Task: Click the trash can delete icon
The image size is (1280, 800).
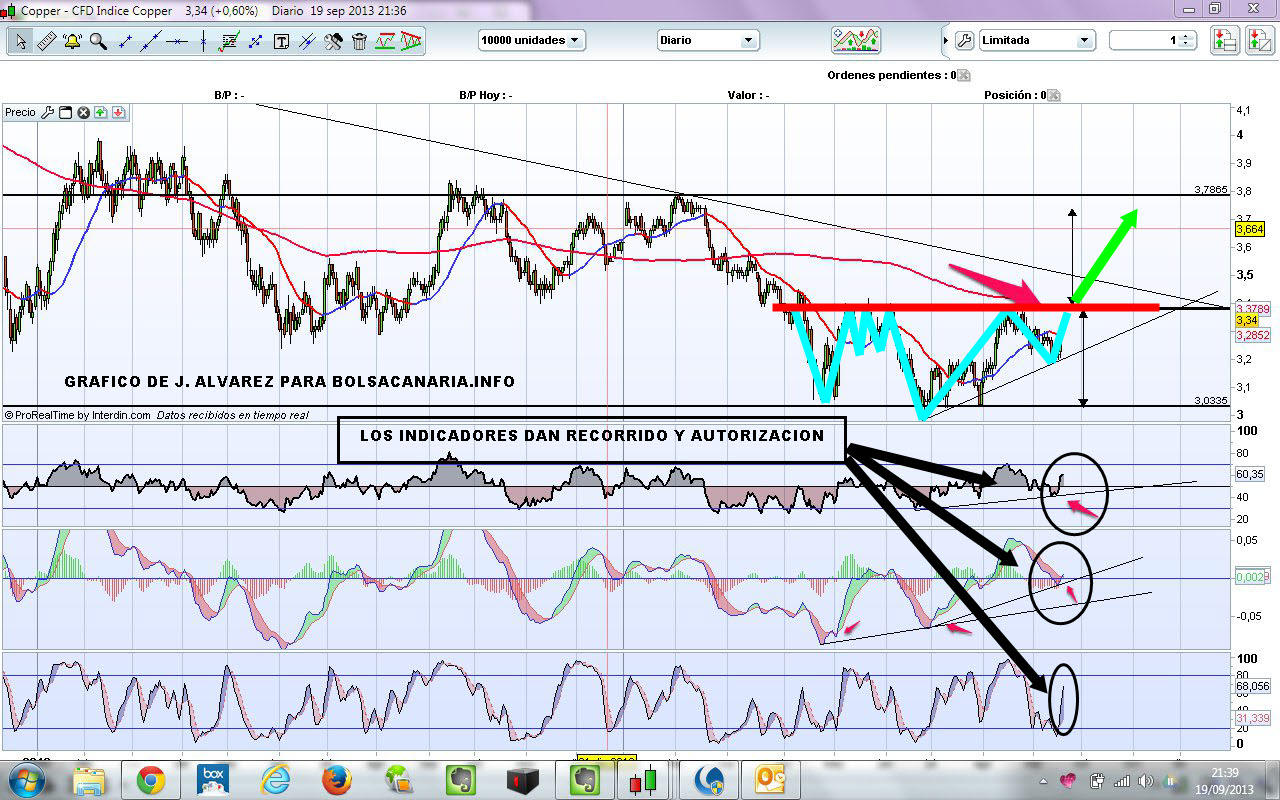Action: (x=359, y=41)
